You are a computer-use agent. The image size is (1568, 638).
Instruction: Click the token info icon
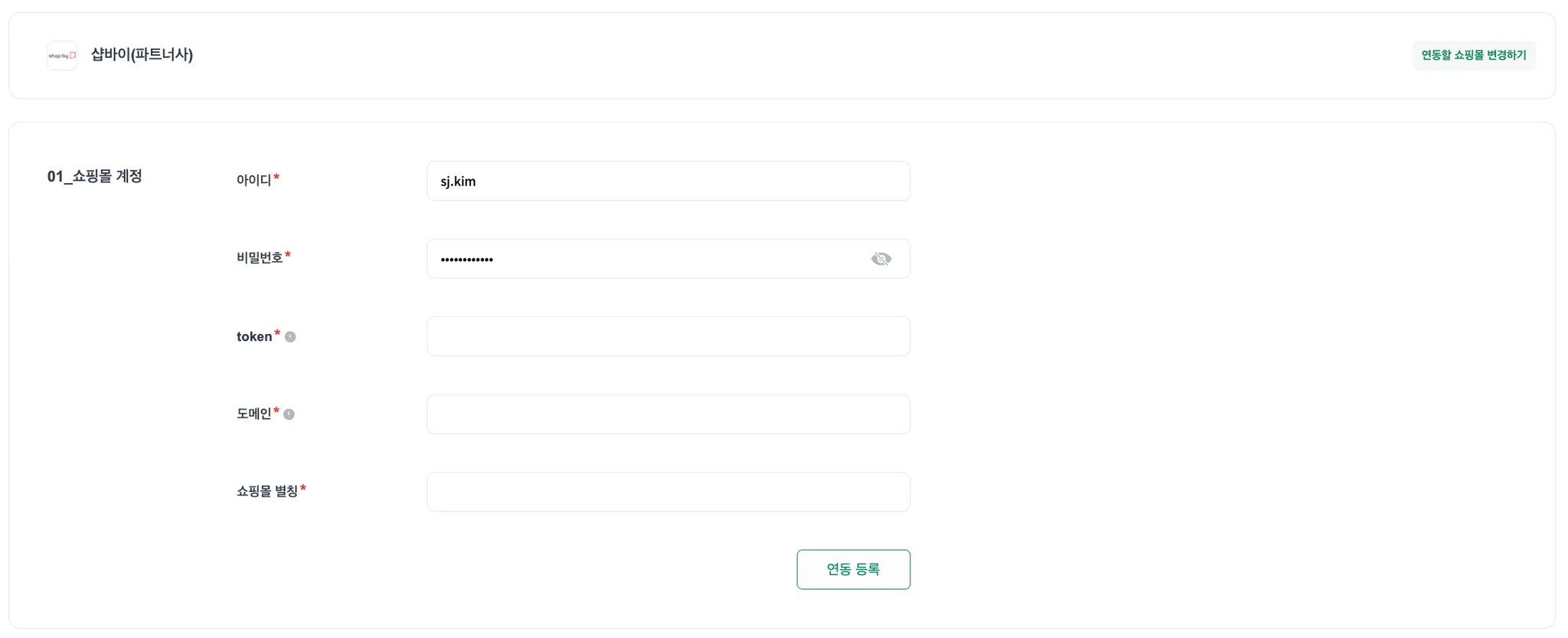pos(290,337)
